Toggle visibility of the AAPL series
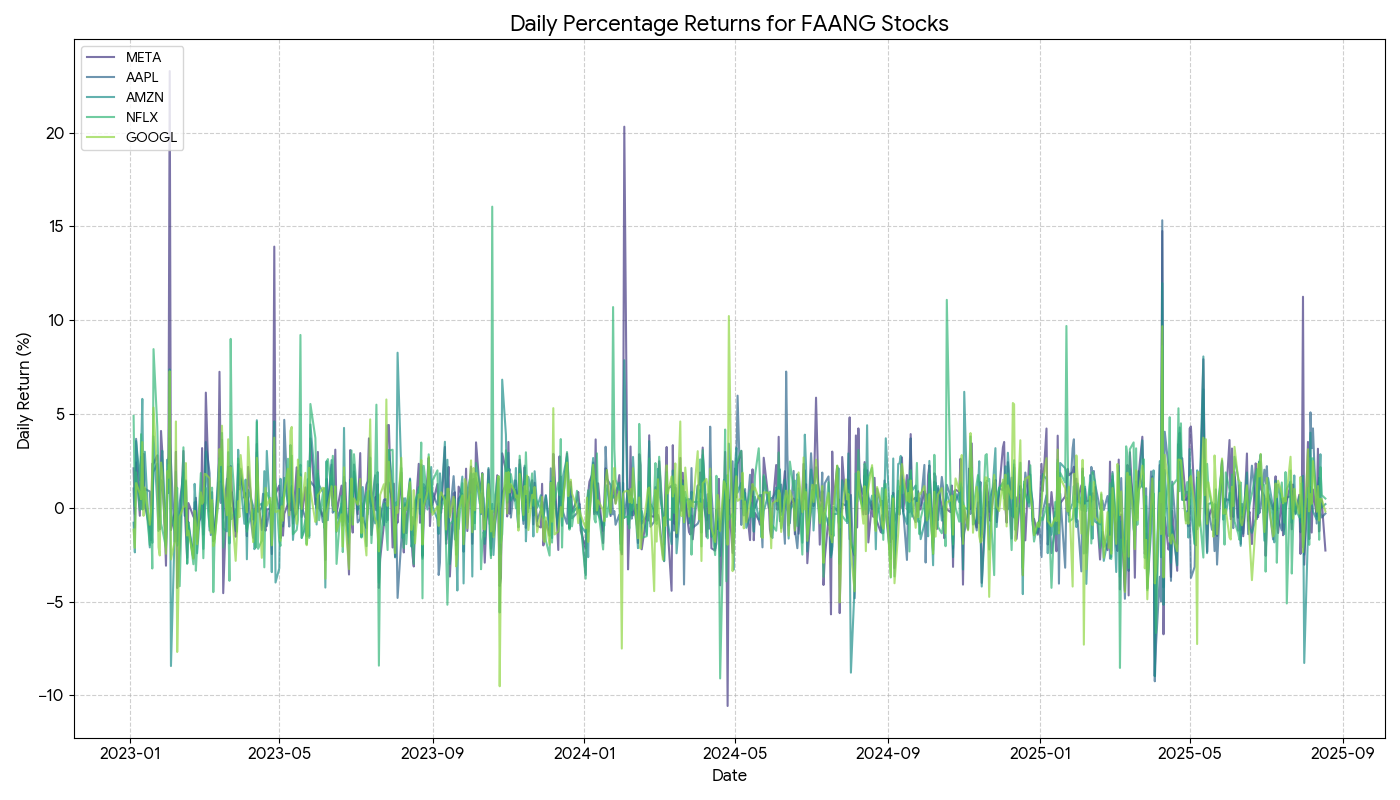 (142, 78)
